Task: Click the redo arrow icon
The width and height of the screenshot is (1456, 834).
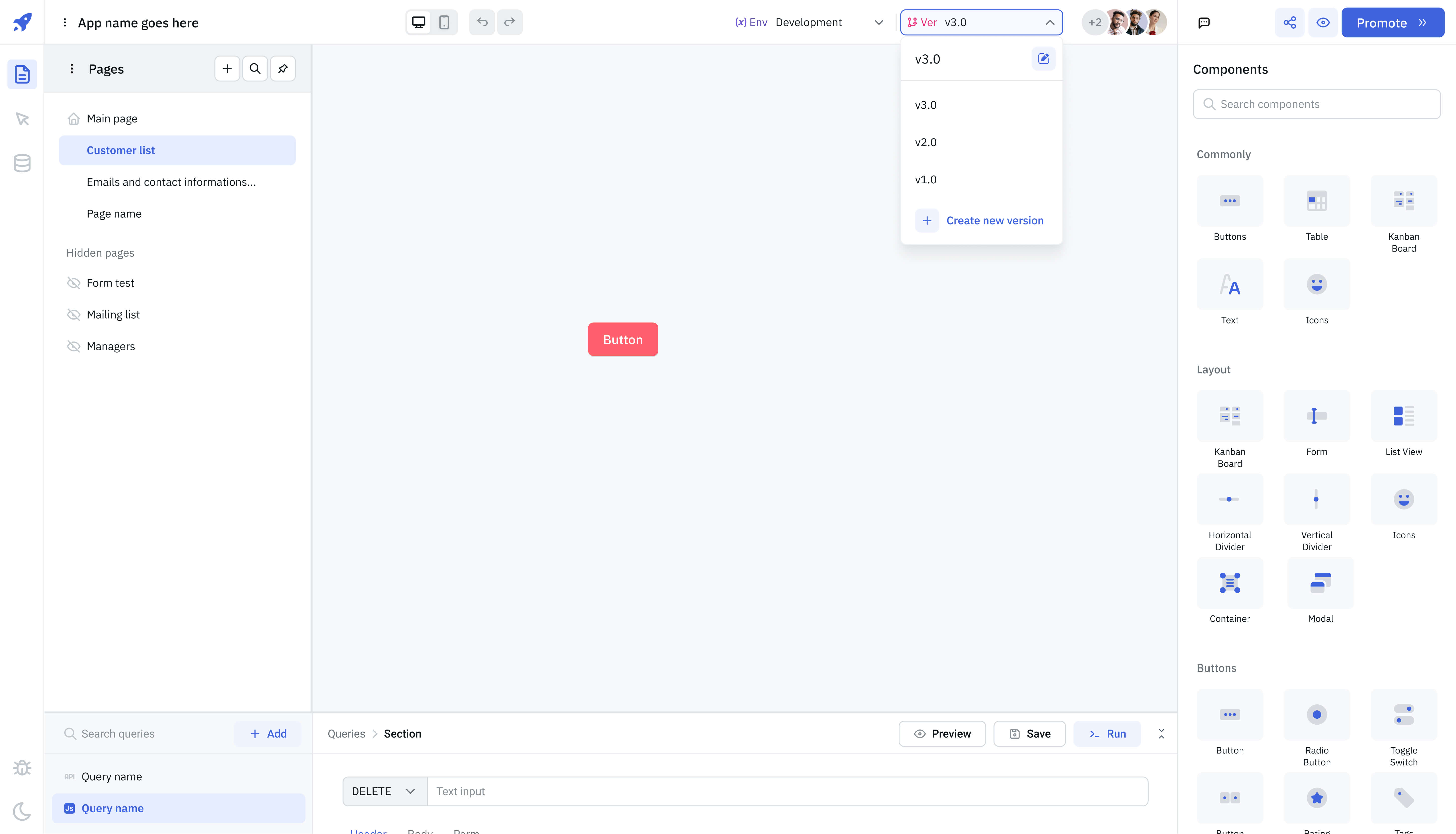Action: pyautogui.click(x=510, y=22)
